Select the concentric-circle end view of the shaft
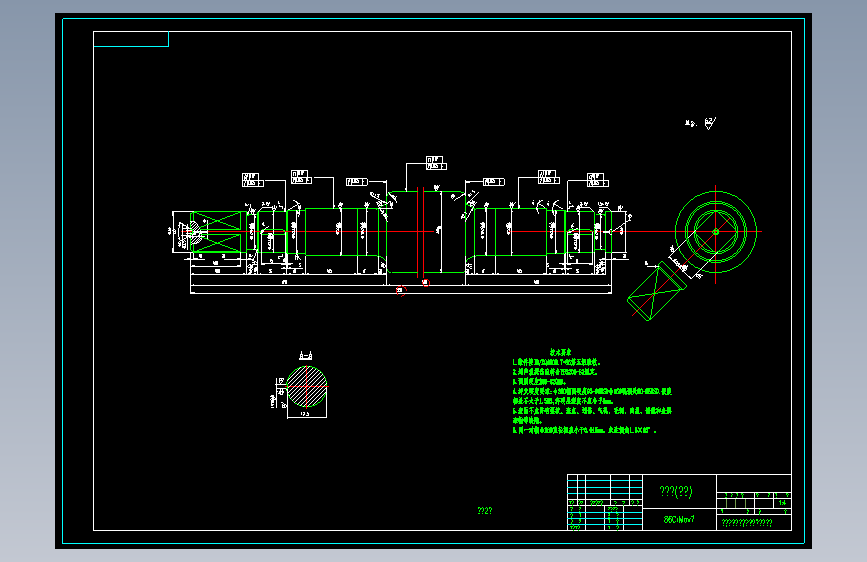867x562 pixels. pos(715,232)
